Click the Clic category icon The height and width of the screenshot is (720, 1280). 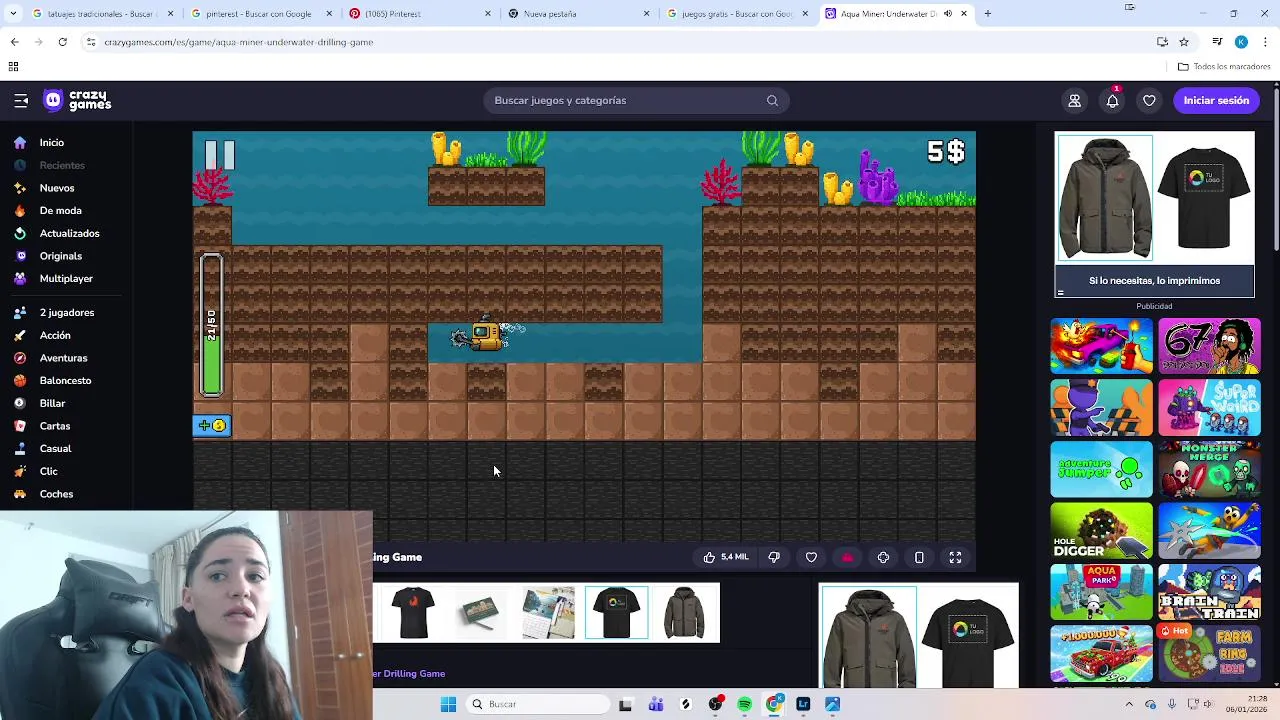click(20, 471)
